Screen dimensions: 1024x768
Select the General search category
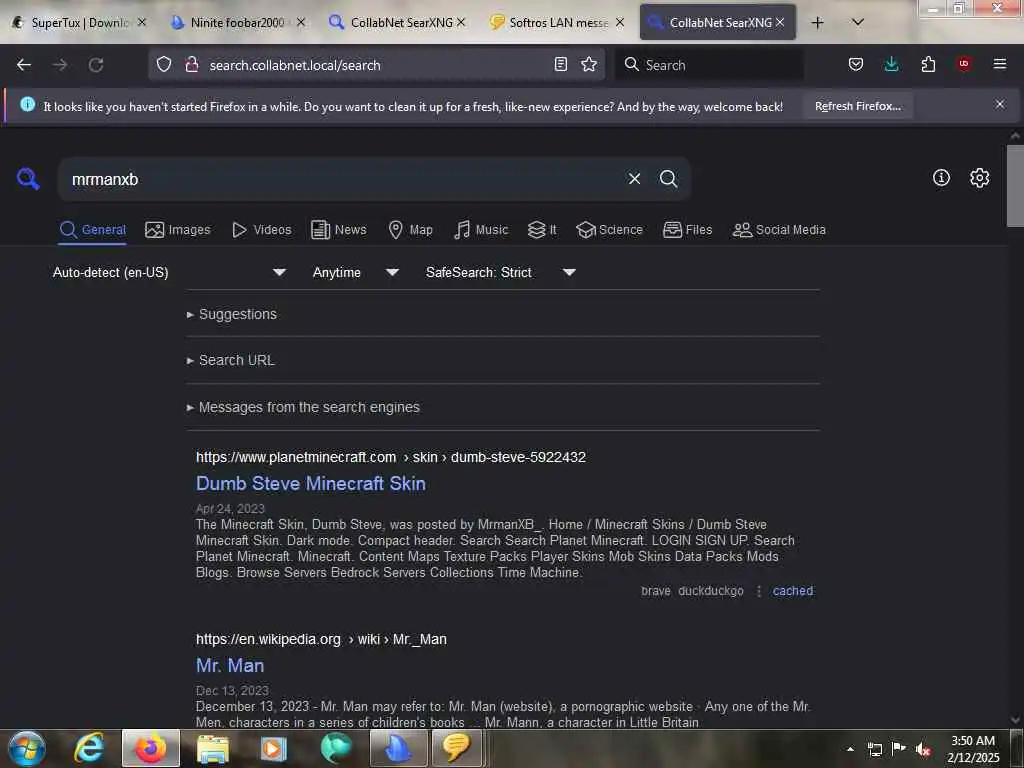pyautogui.click(x=92, y=230)
